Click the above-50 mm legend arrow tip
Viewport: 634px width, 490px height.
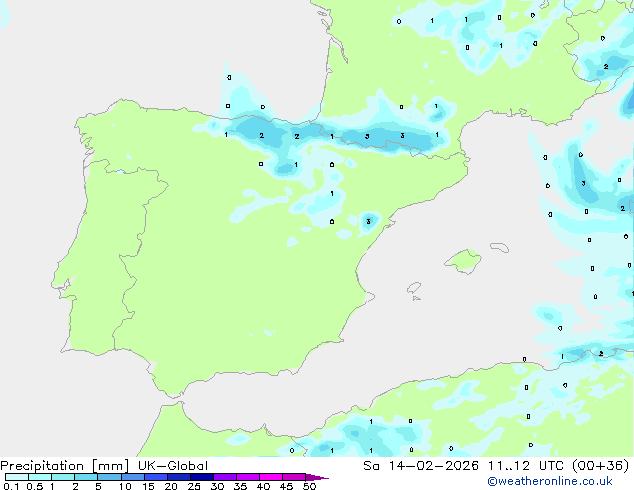(x=317, y=477)
